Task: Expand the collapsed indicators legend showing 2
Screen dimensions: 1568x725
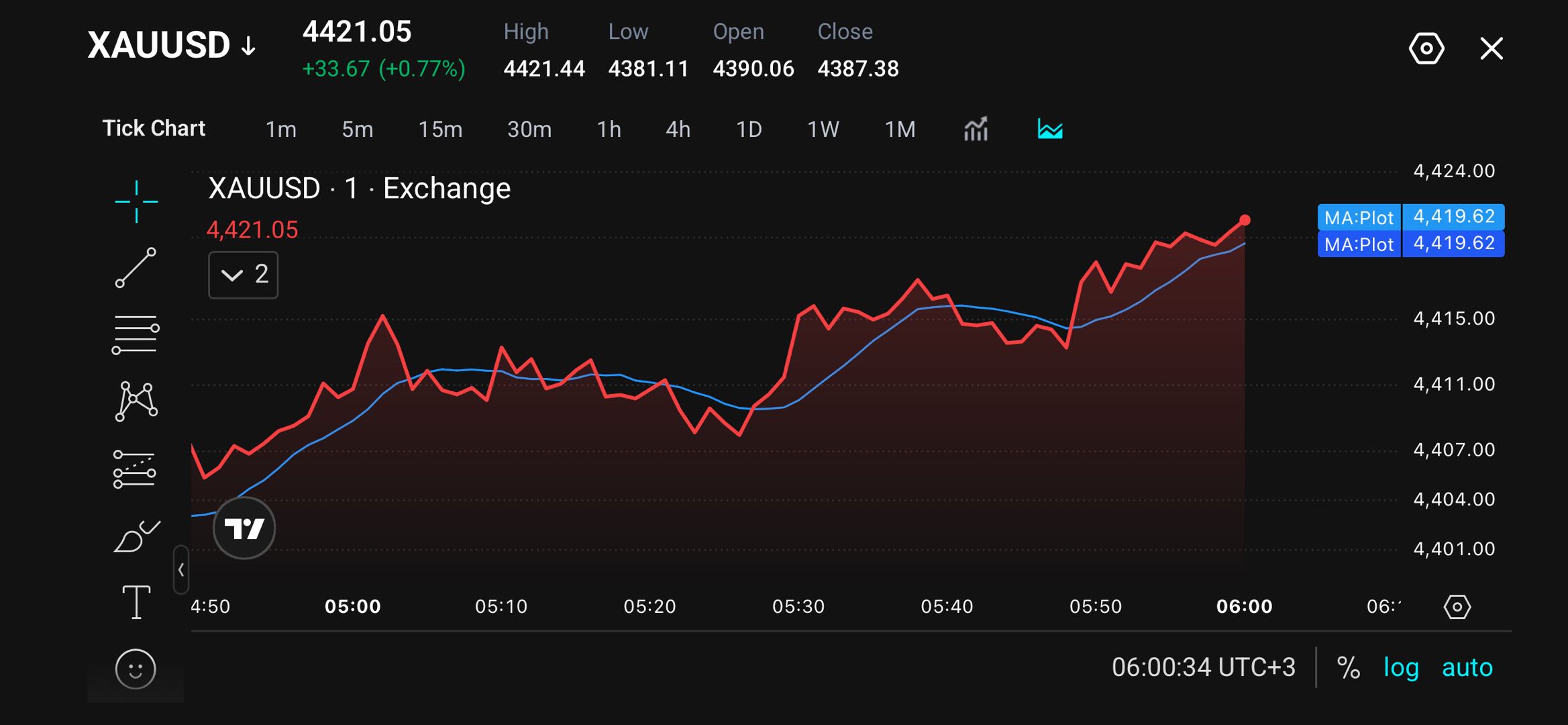Action: 244,275
